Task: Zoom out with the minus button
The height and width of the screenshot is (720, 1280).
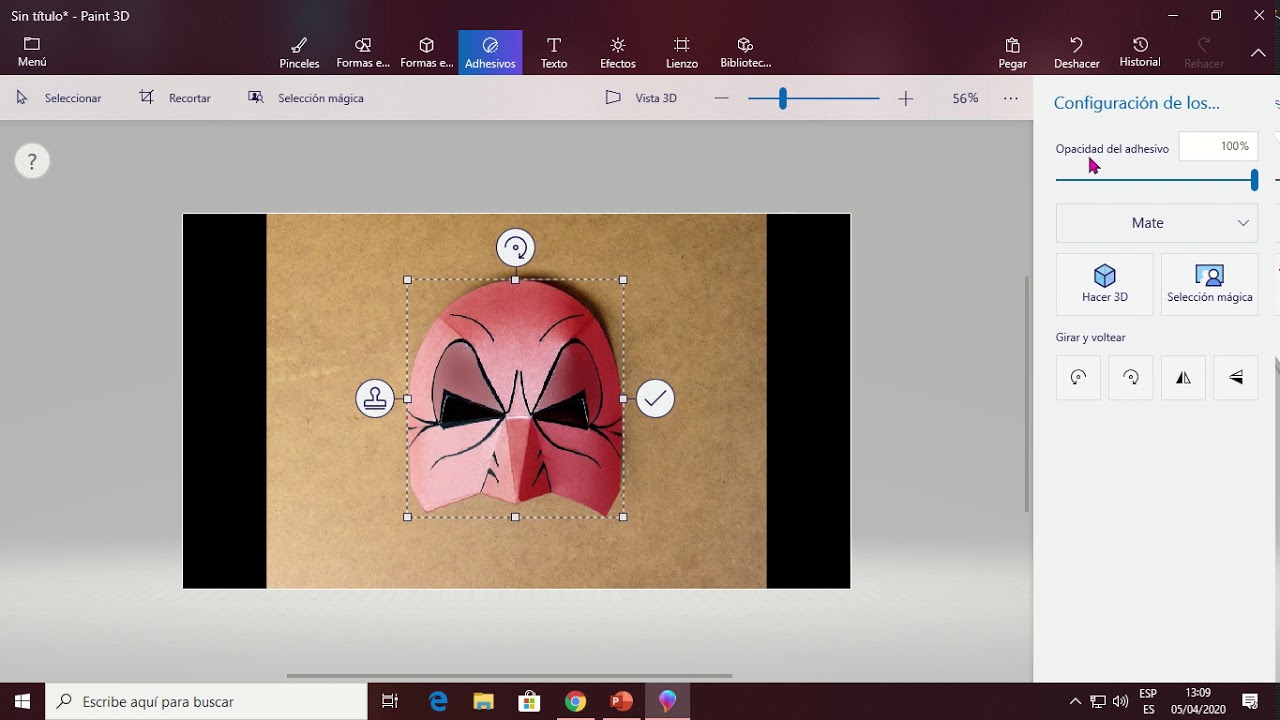Action: click(722, 98)
